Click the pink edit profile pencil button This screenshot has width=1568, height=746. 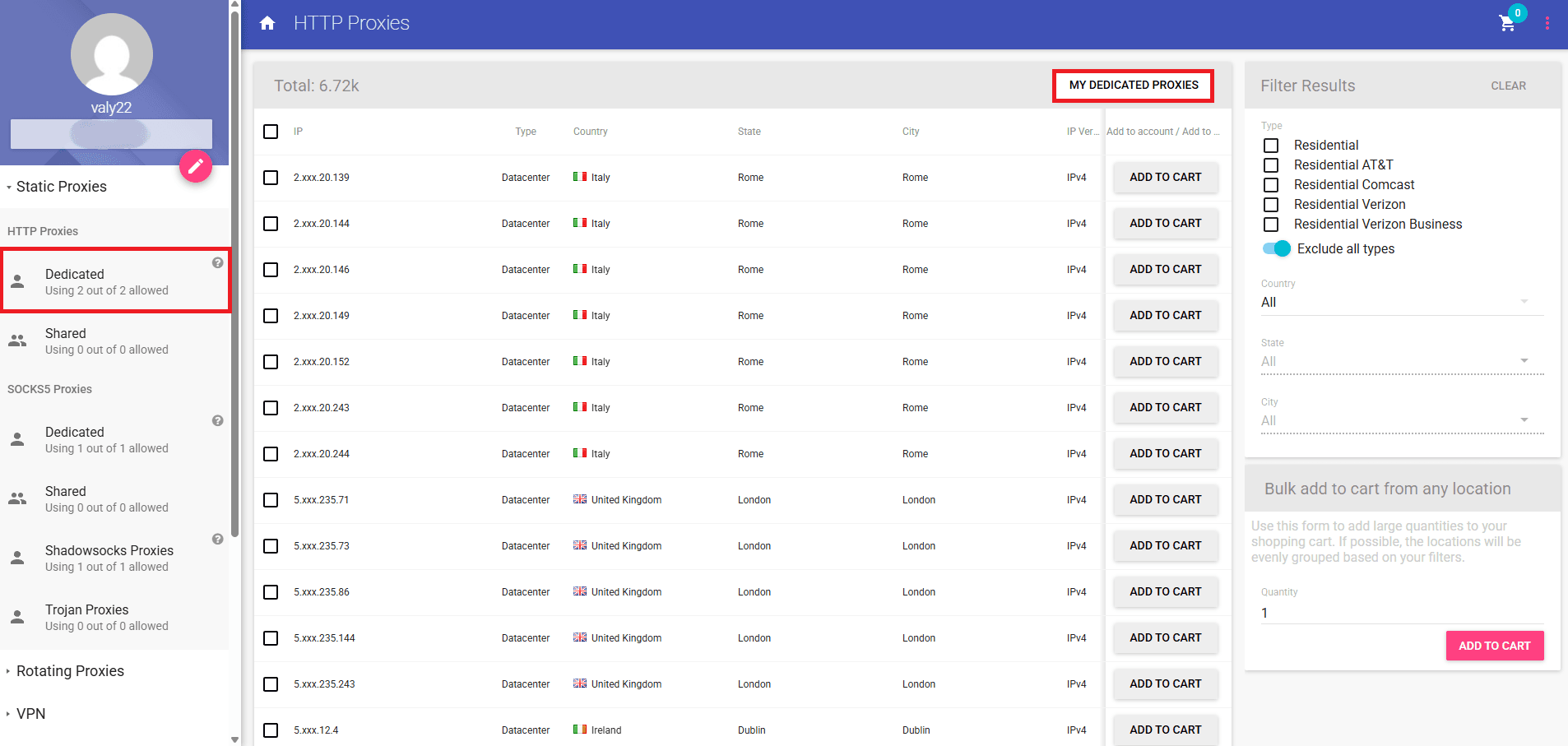coord(196,167)
